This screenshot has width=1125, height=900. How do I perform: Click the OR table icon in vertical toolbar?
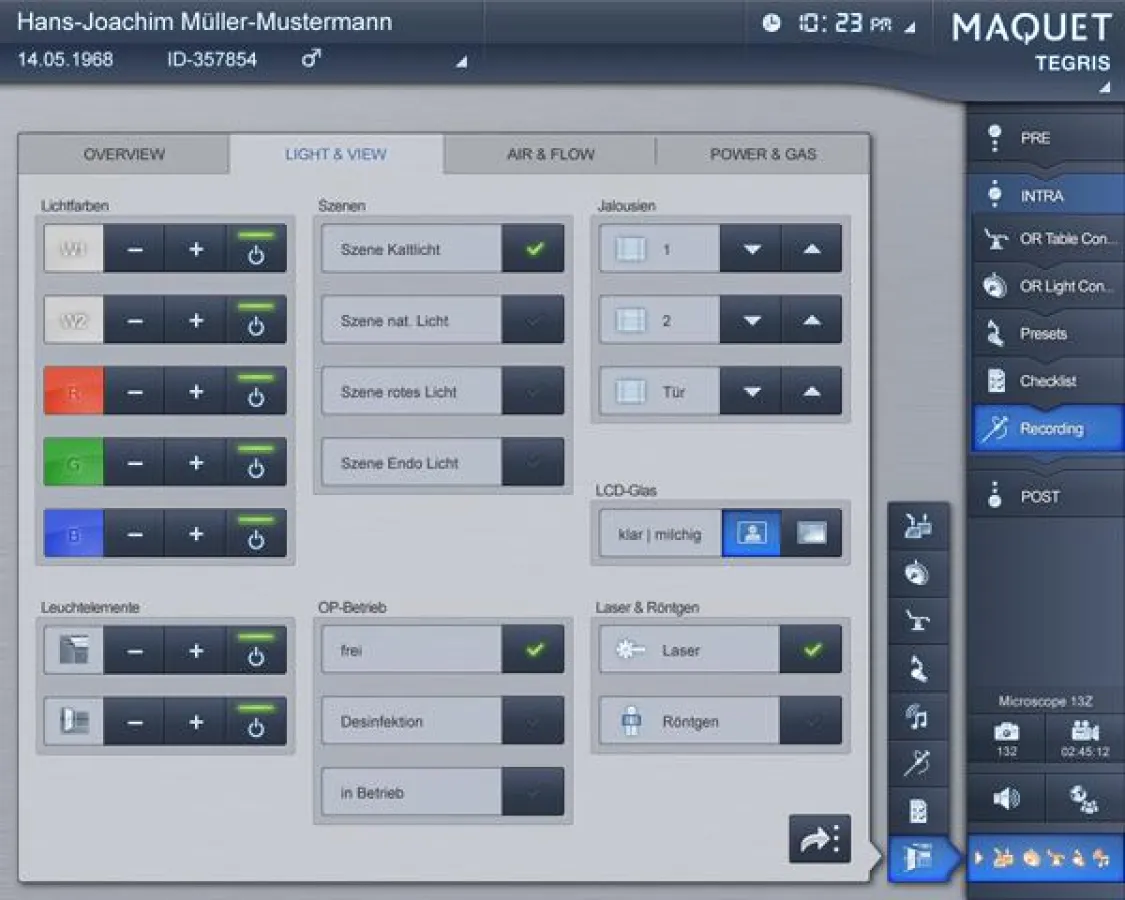(x=918, y=620)
